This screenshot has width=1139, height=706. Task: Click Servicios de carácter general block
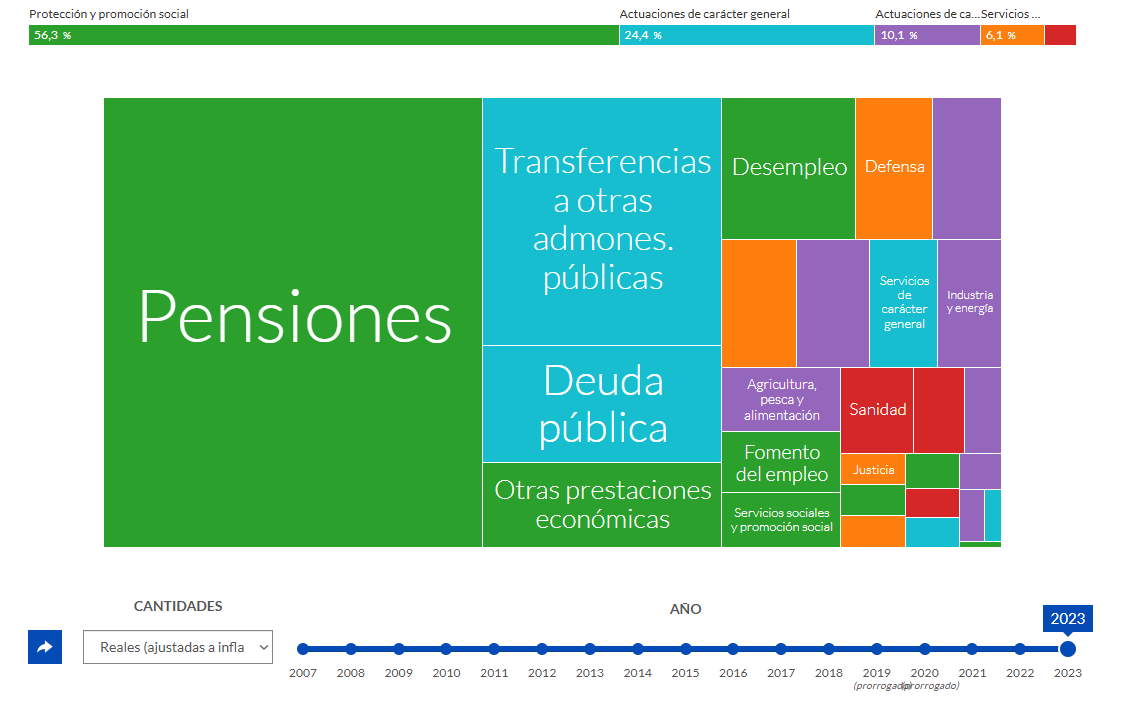[904, 304]
